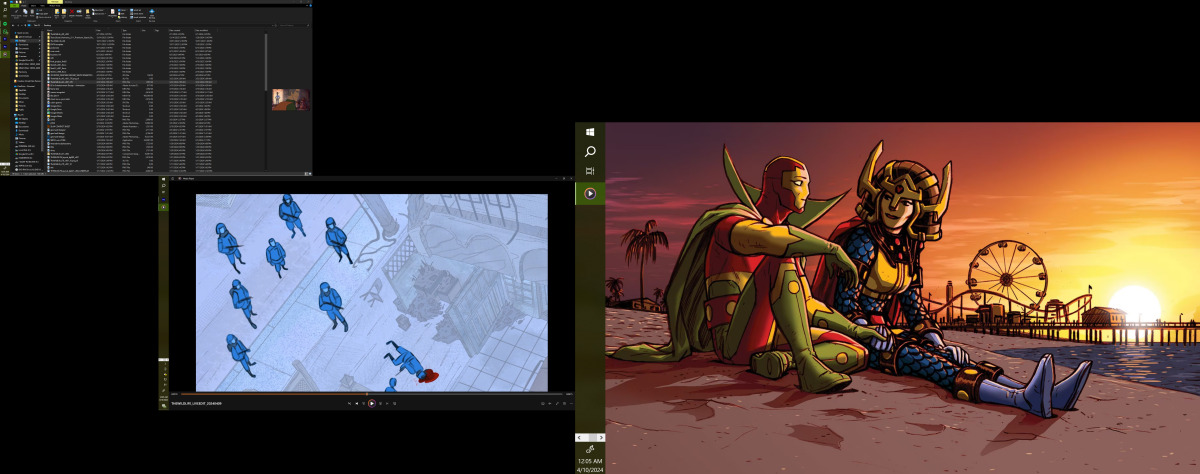The width and height of the screenshot is (1200, 474).
Task: Click the Media Player icon on right monitor taskbar
Action: 590,193
